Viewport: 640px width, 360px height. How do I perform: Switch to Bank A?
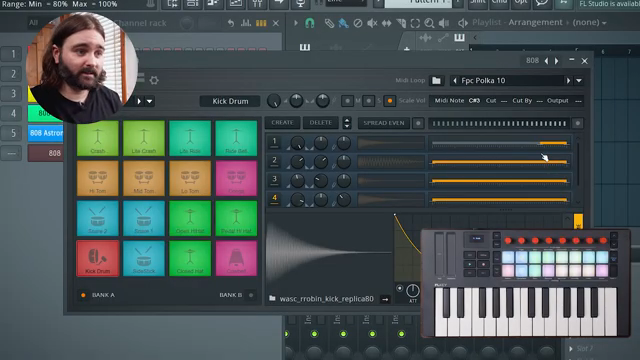pos(83,295)
